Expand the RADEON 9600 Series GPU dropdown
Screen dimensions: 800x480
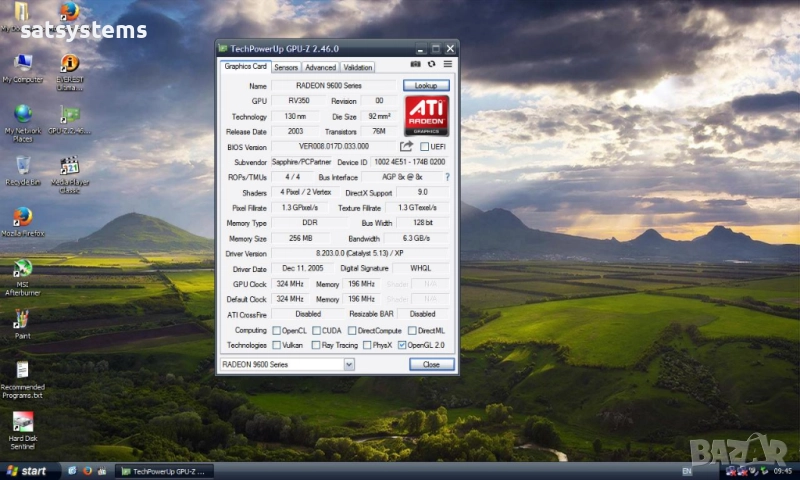pos(349,365)
